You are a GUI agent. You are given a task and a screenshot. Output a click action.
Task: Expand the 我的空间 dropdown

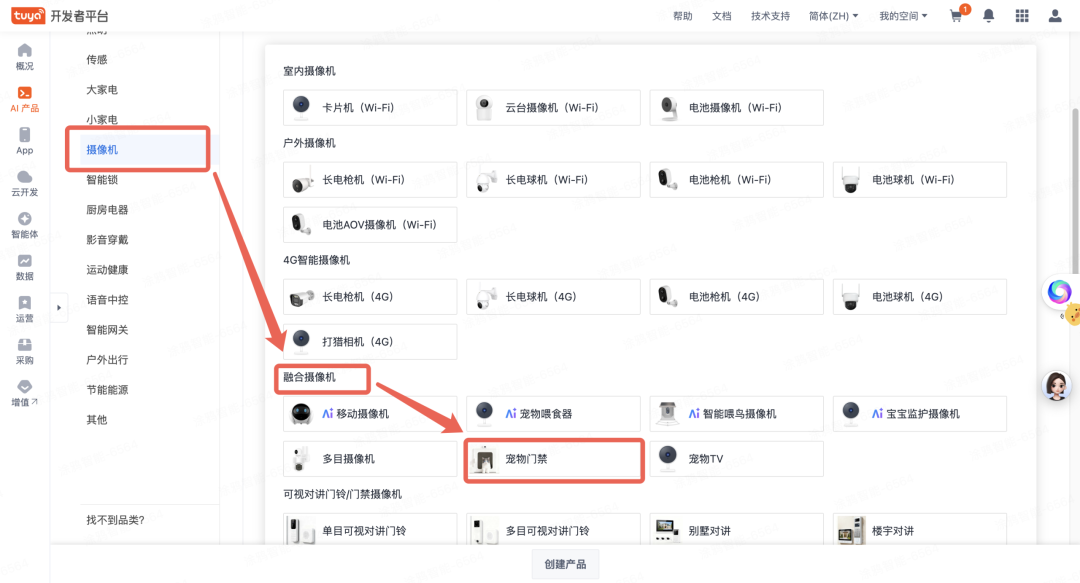click(903, 16)
